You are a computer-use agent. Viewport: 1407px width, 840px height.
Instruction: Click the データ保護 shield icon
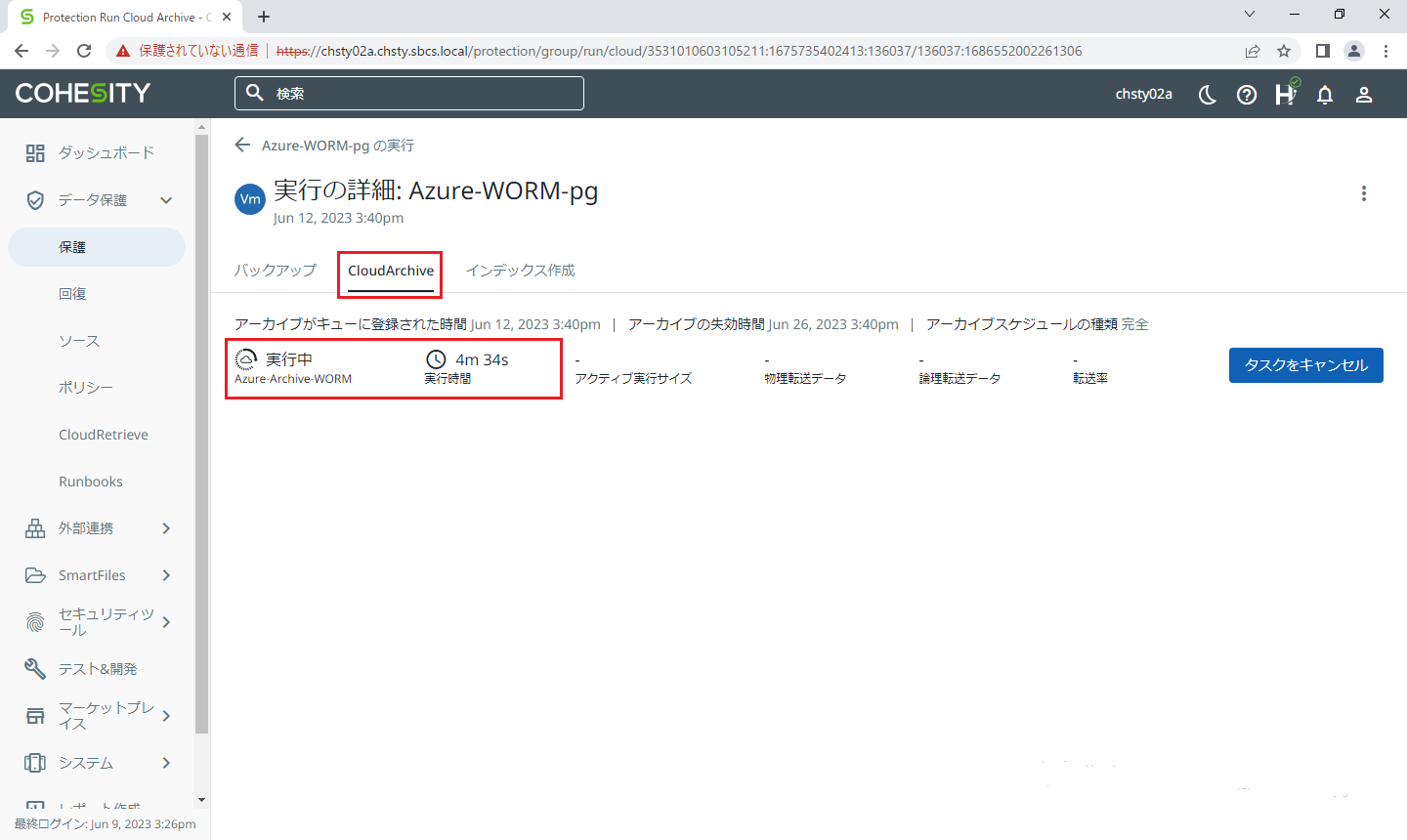pos(35,200)
